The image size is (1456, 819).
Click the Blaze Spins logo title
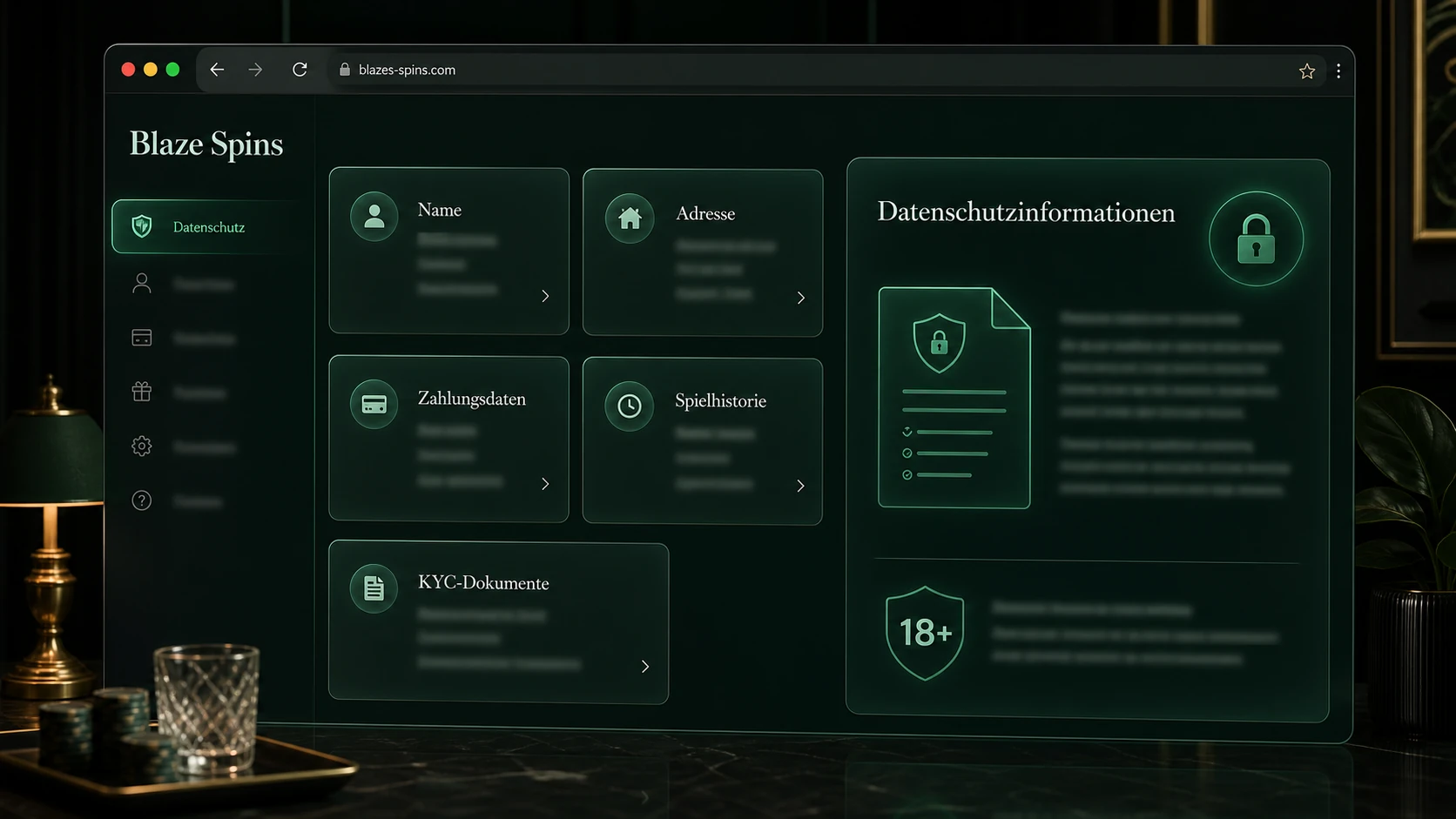[206, 144]
